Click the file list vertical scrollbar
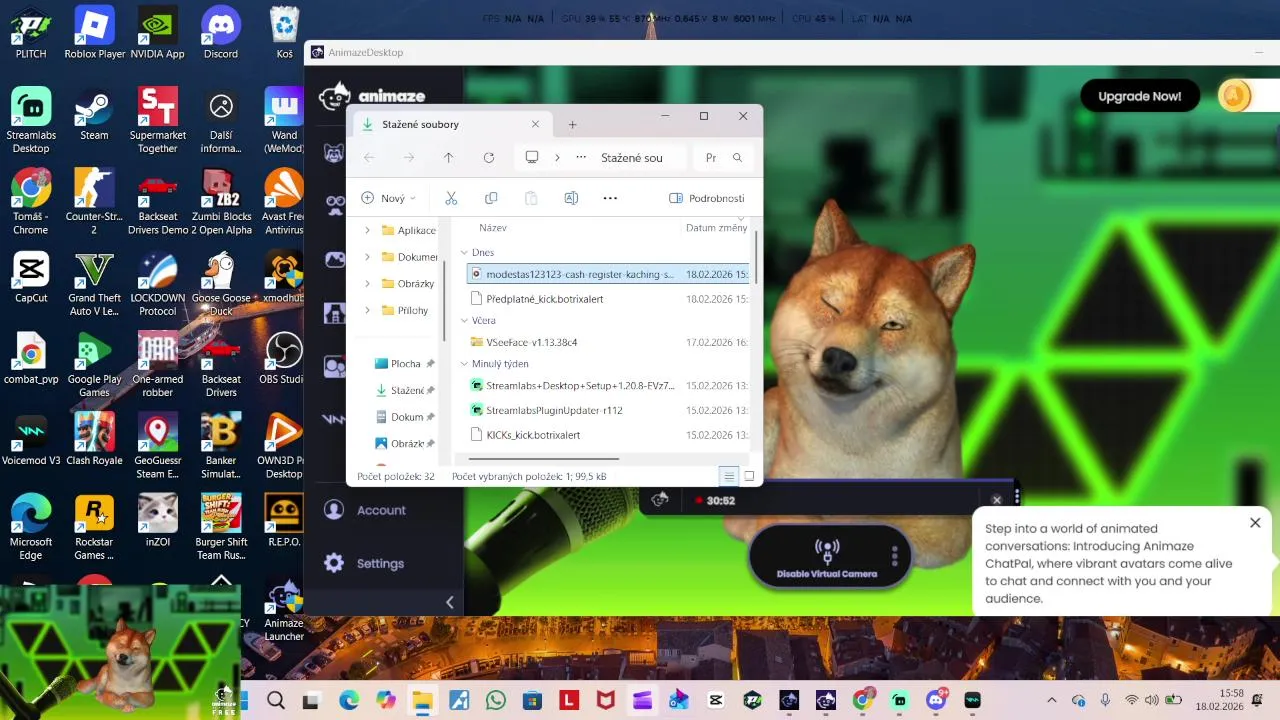The width and height of the screenshot is (1280, 720). point(756,257)
